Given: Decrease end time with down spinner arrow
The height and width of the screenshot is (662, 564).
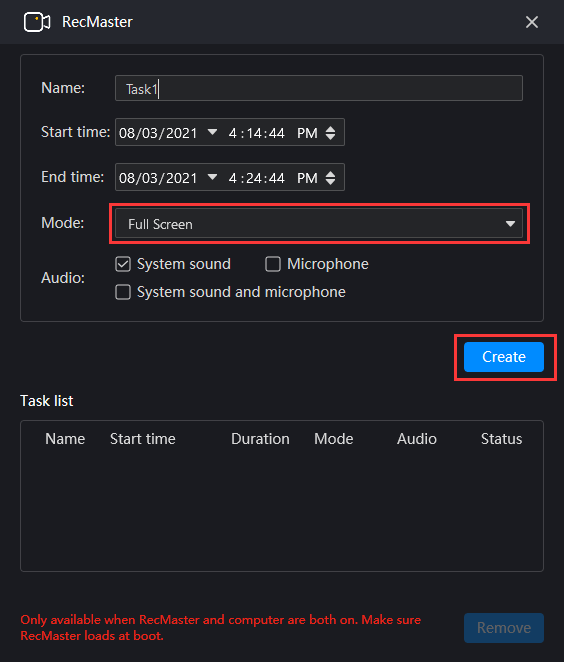Looking at the screenshot, I should tap(331, 182).
